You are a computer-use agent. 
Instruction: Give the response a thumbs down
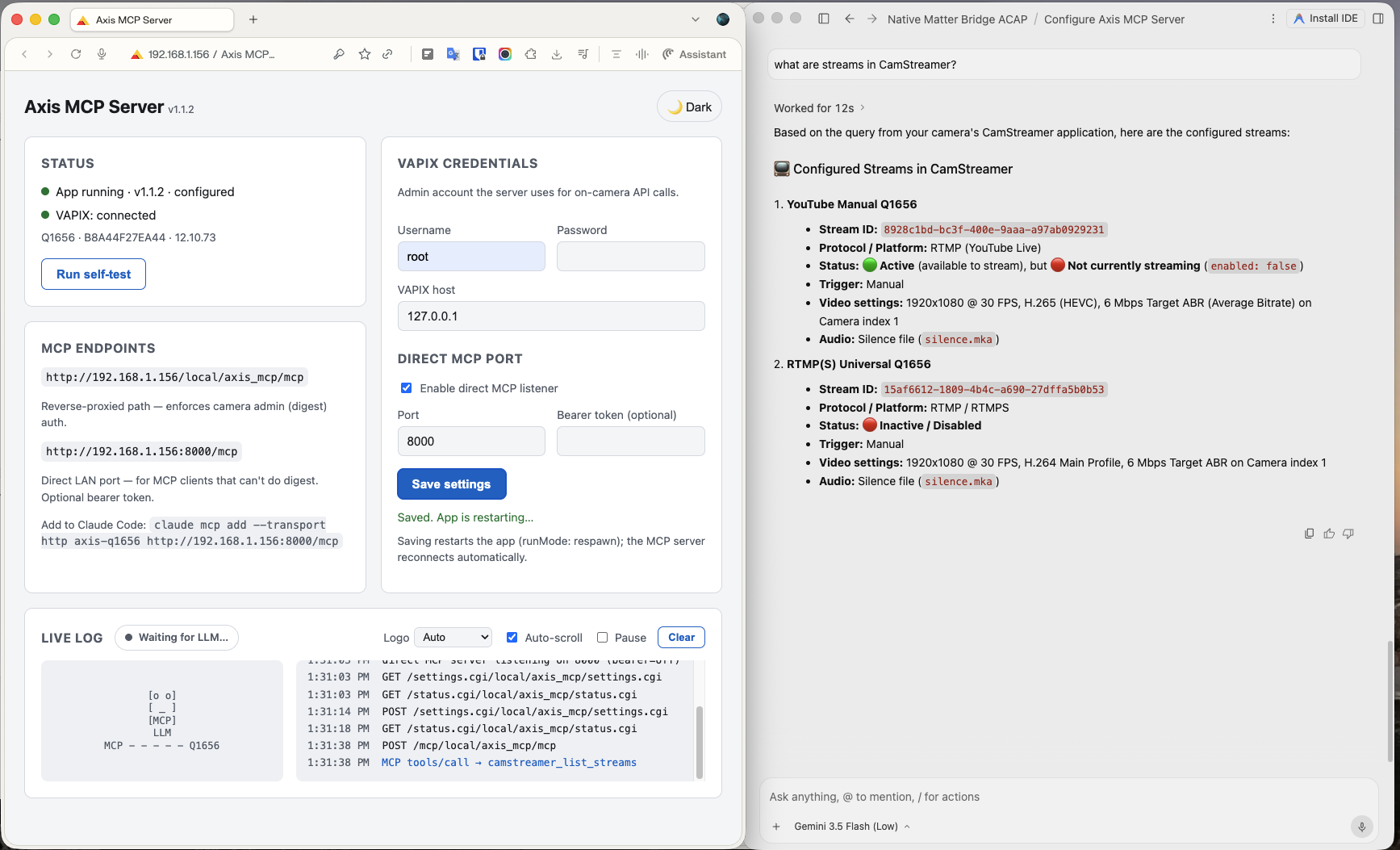[1348, 534]
